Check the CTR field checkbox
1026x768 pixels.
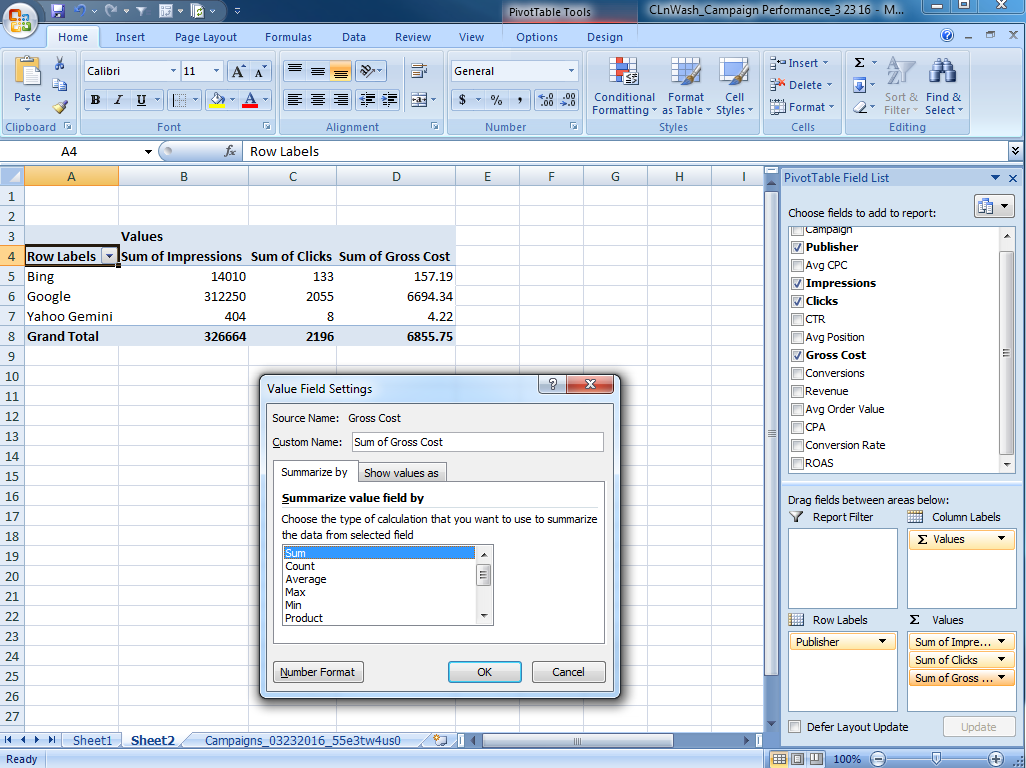797,319
